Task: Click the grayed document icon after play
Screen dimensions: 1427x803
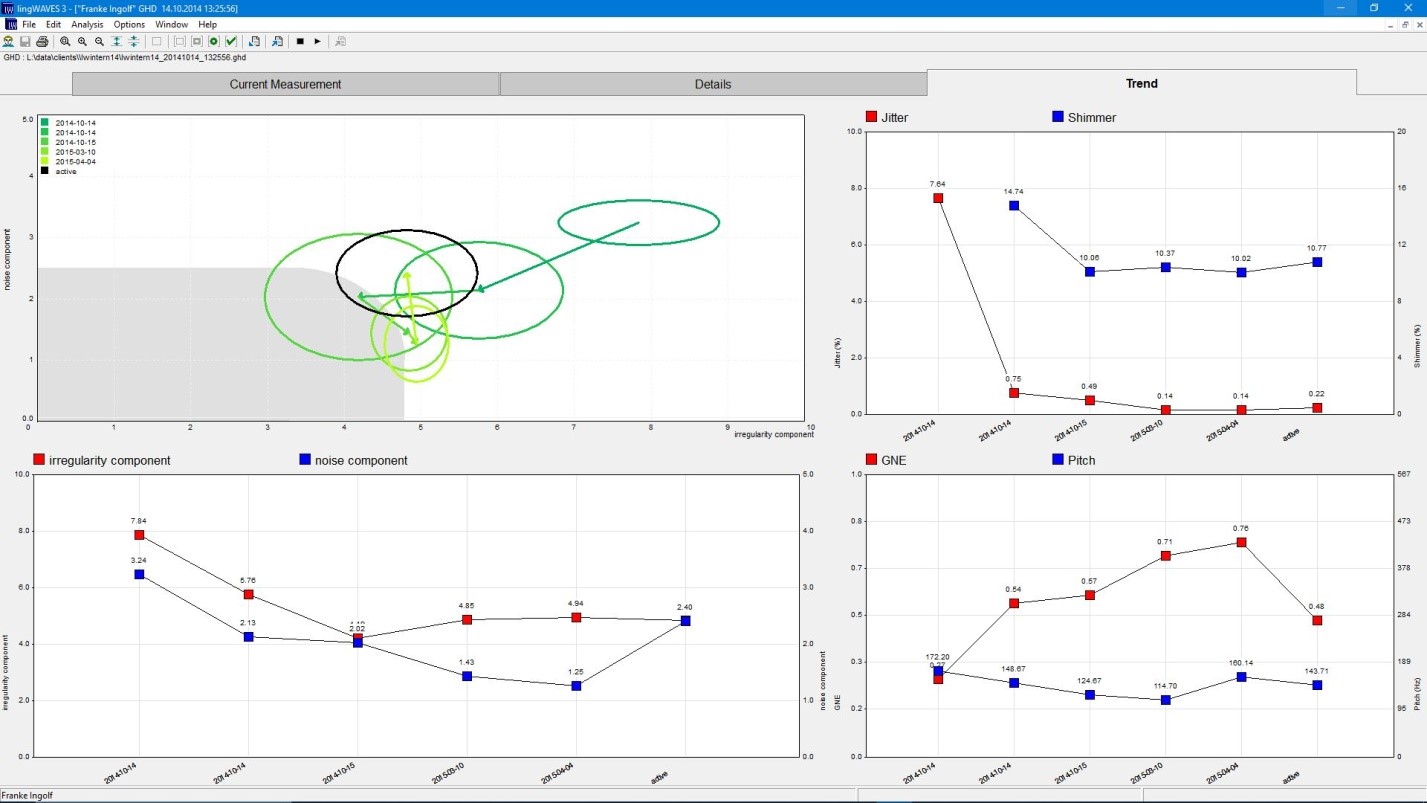Action: click(340, 41)
